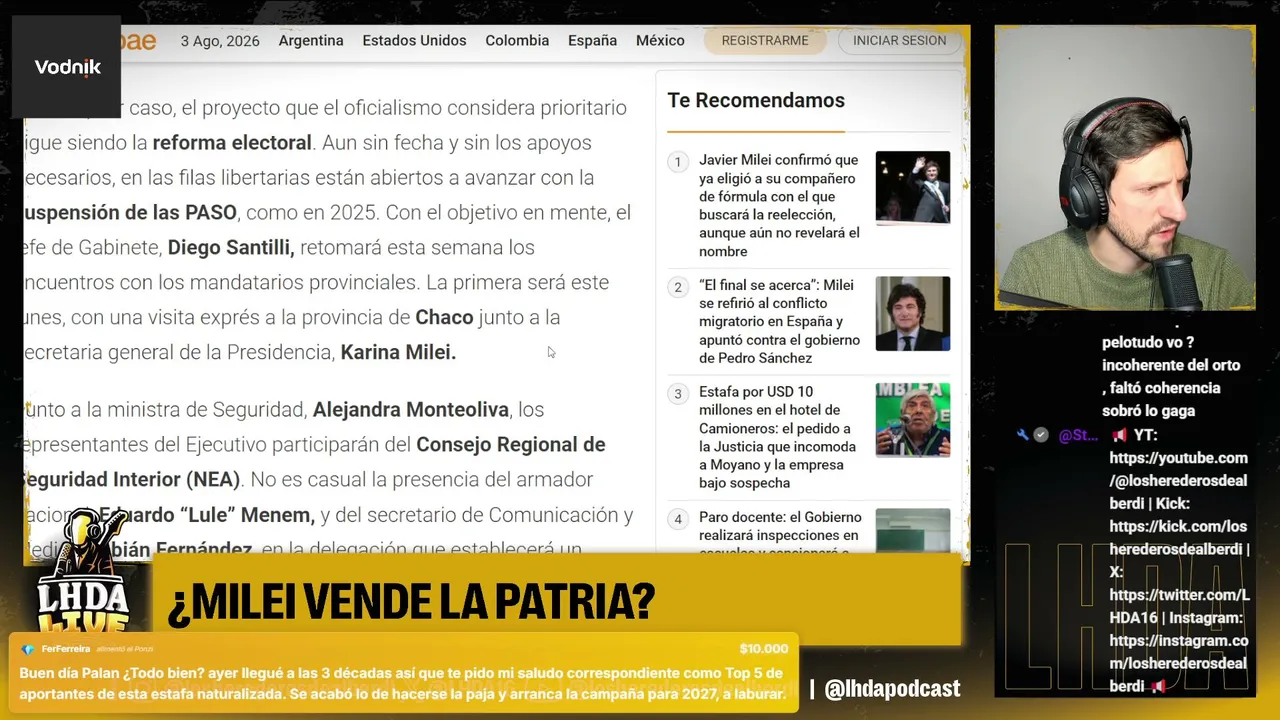This screenshot has width=1280, height=720.
Task: Click the Moyano article thumbnail
Action: (913, 420)
